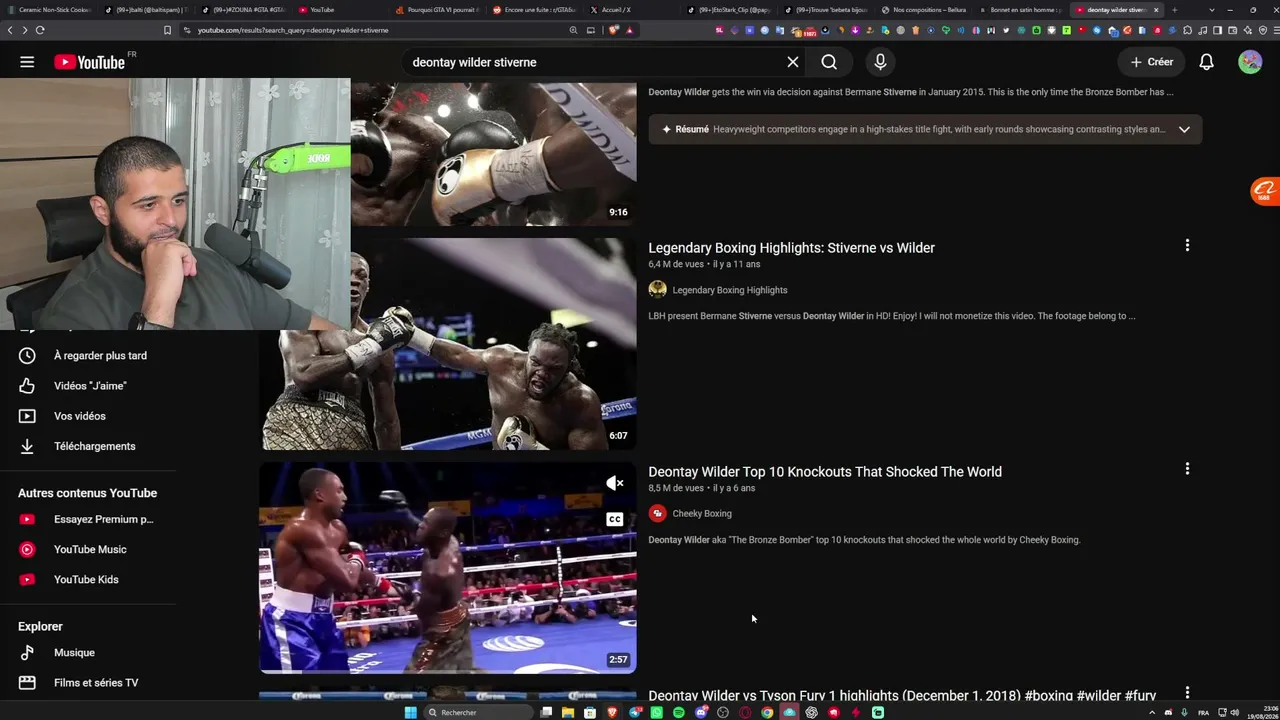Screen dimensions: 1280x720
Task: Show hidden system tray icons
Action: [x=1152, y=713]
